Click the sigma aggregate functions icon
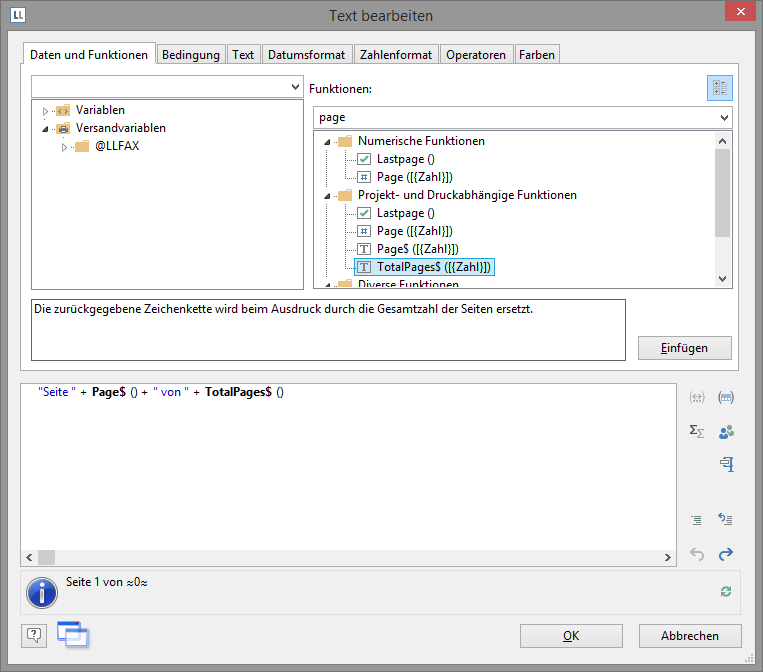Image resolution: width=763 pixels, height=672 pixels. point(697,431)
